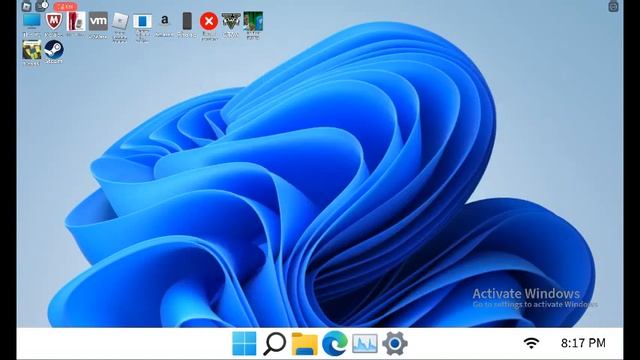Select the red-and-white desktop icon next to McAfee
Viewport: 640px width, 360px height.
[x=76, y=21]
